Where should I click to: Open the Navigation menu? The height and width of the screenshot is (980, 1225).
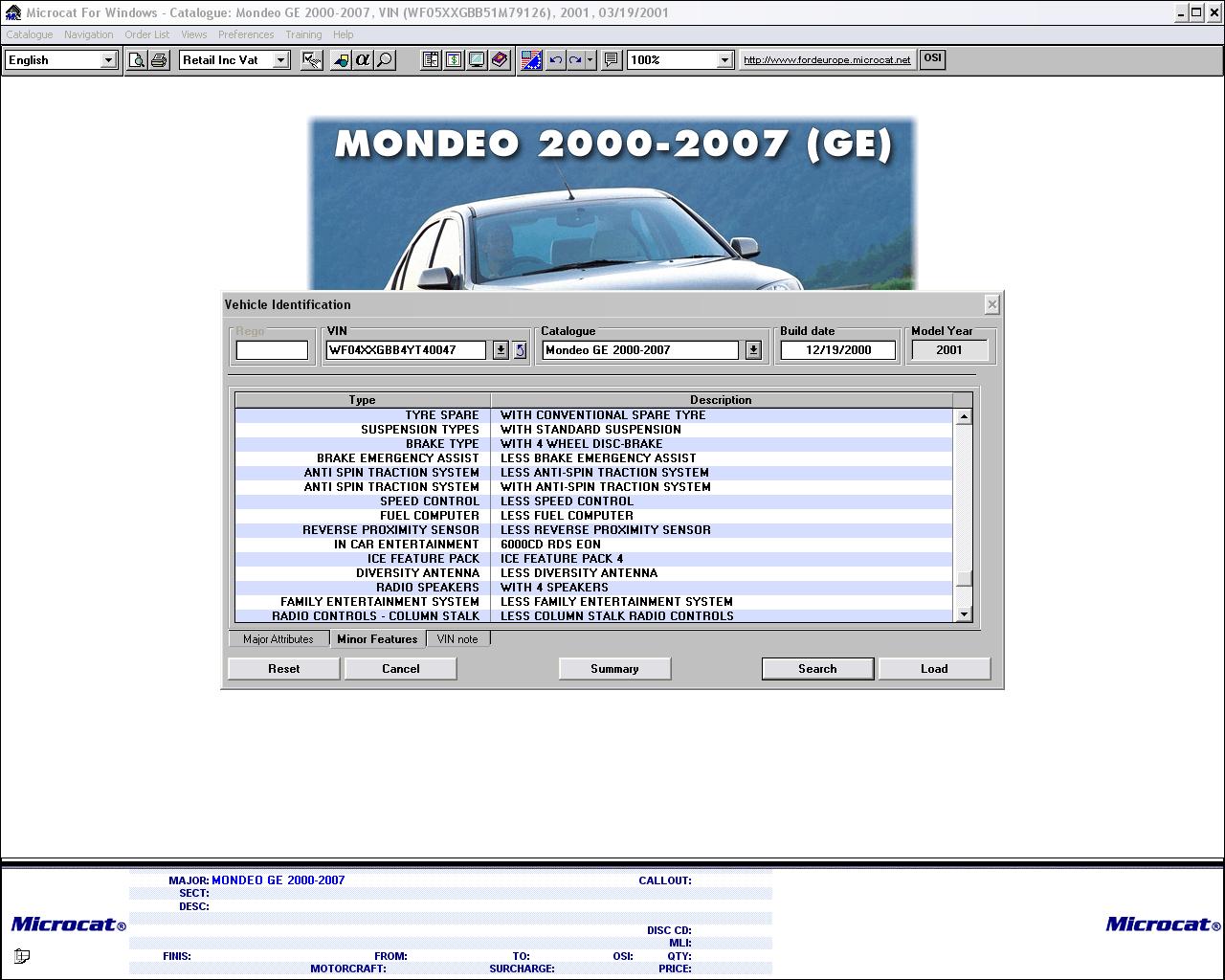88,34
